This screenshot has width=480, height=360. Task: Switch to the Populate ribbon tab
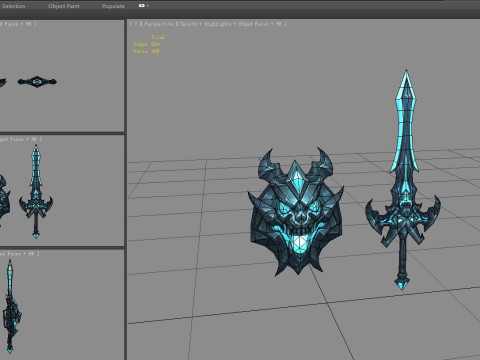click(x=113, y=6)
